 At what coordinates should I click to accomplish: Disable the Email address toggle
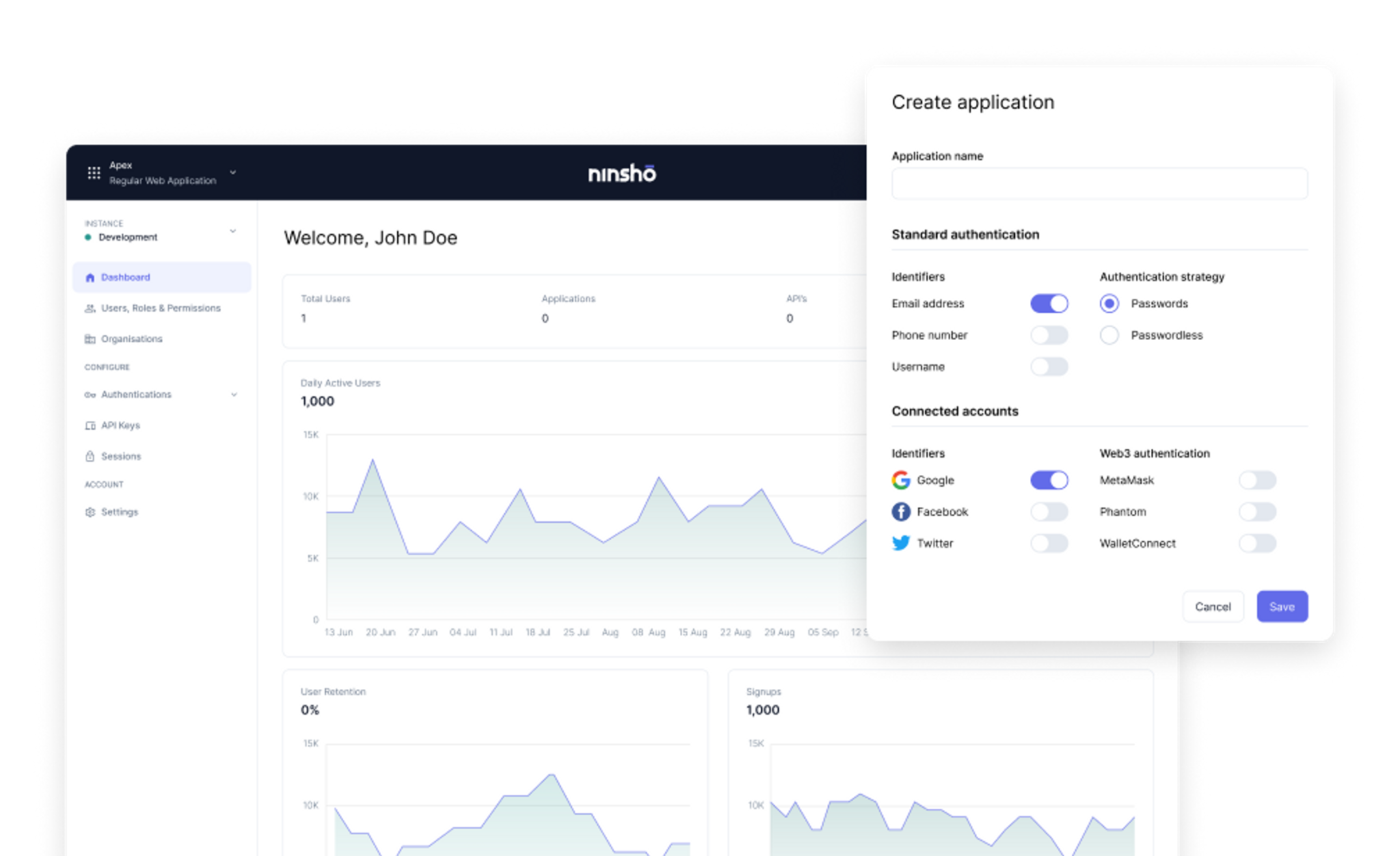pyautogui.click(x=1049, y=304)
